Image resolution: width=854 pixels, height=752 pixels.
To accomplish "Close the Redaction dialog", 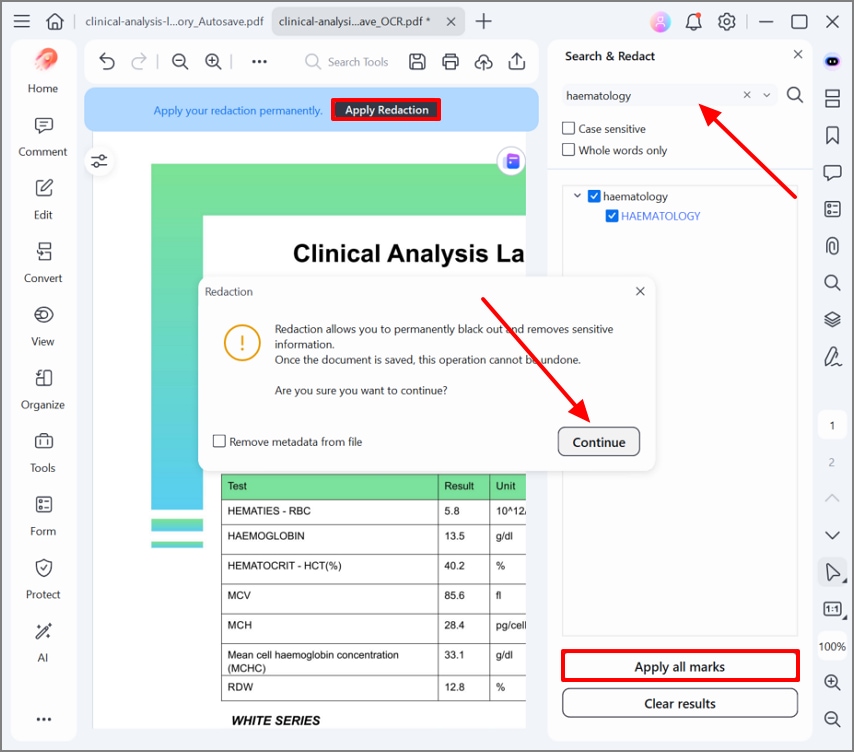I will click(x=640, y=291).
